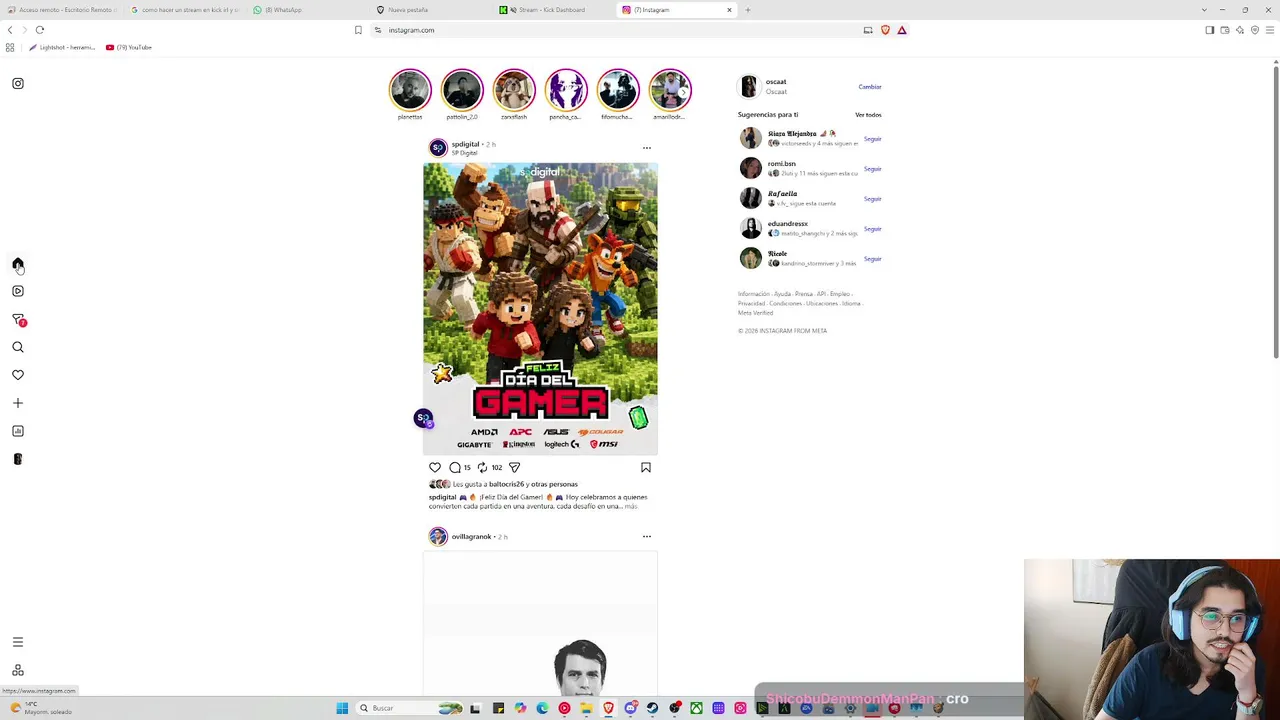1280x720 pixels.
Task: Open a new browser tab
Action: (x=748, y=10)
